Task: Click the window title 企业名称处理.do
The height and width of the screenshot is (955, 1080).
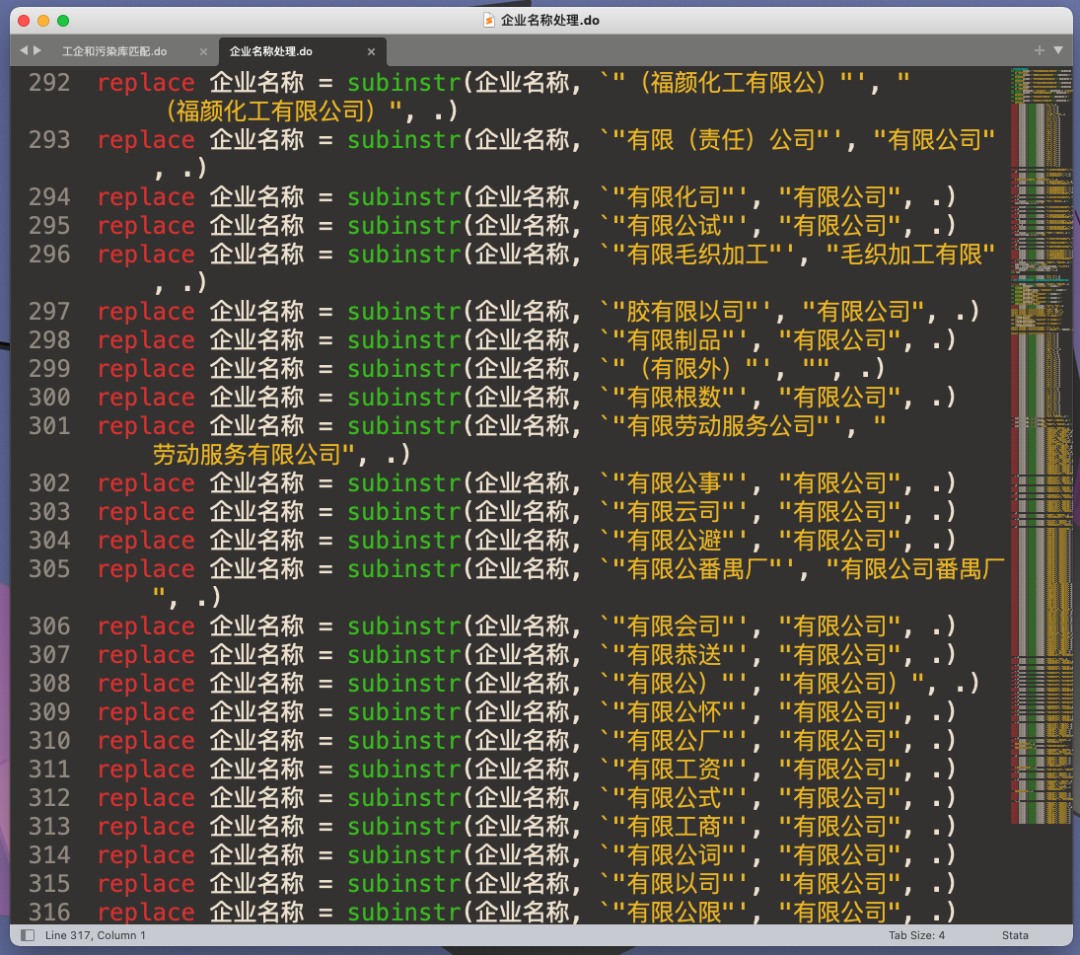Action: (x=550, y=20)
